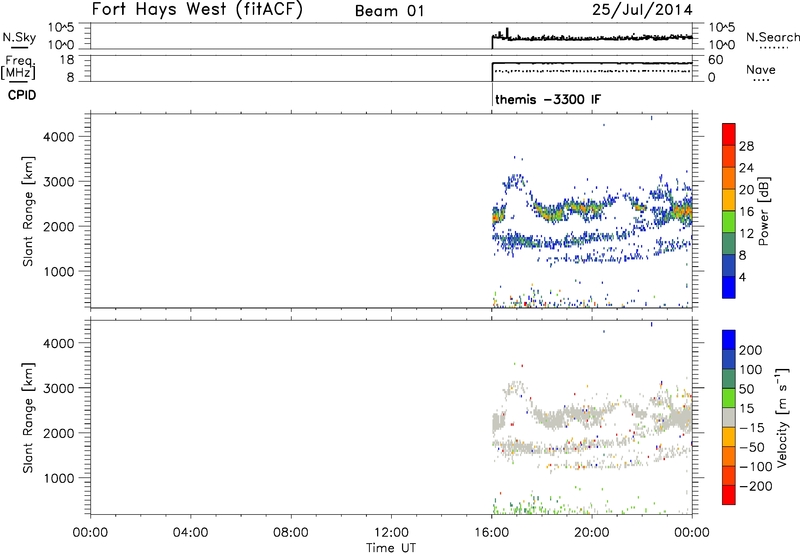Click the '4000' tick label in the power panel
800x554 pixels.
[x=59, y=137]
